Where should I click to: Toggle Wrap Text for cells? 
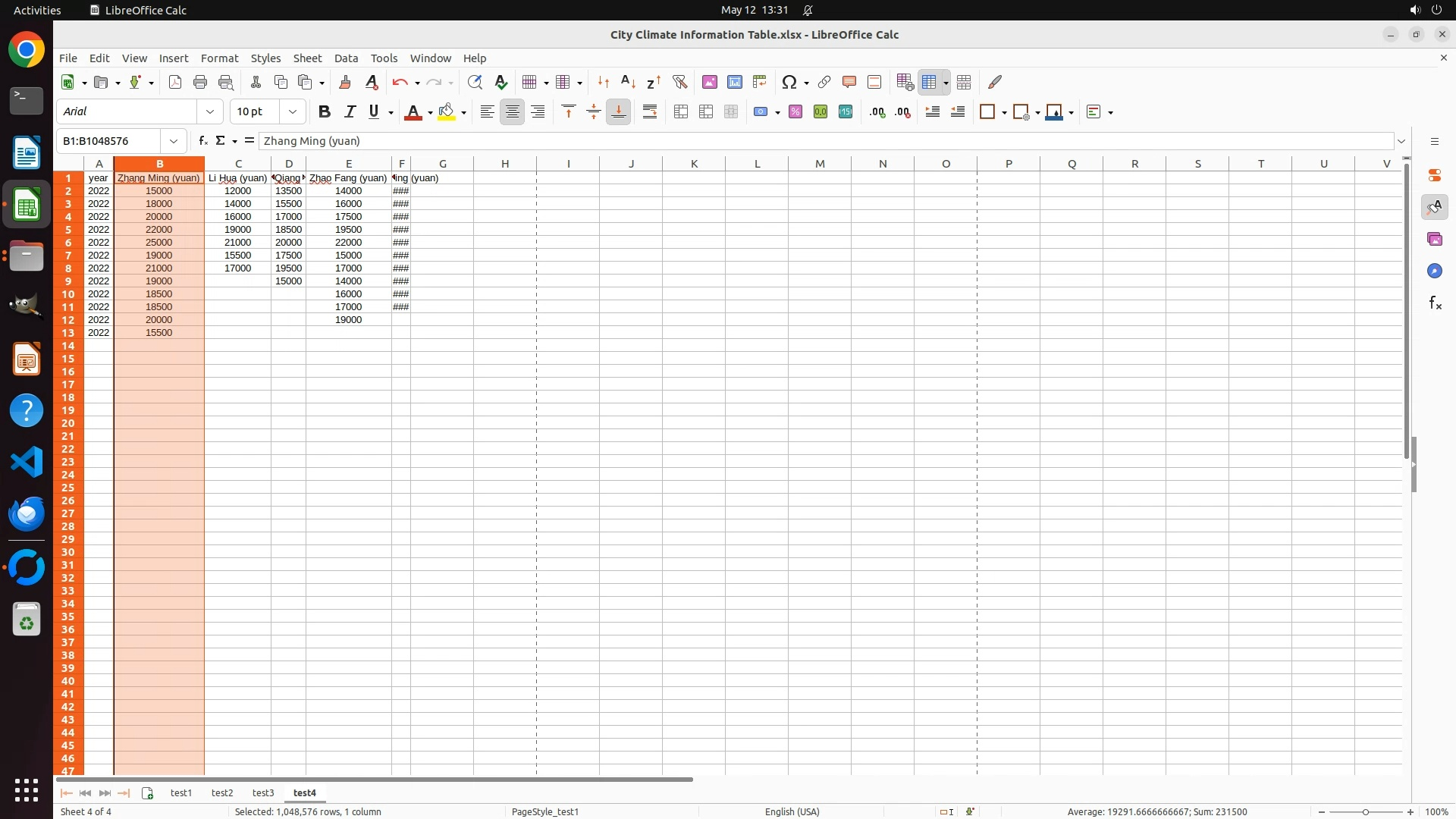(x=650, y=112)
